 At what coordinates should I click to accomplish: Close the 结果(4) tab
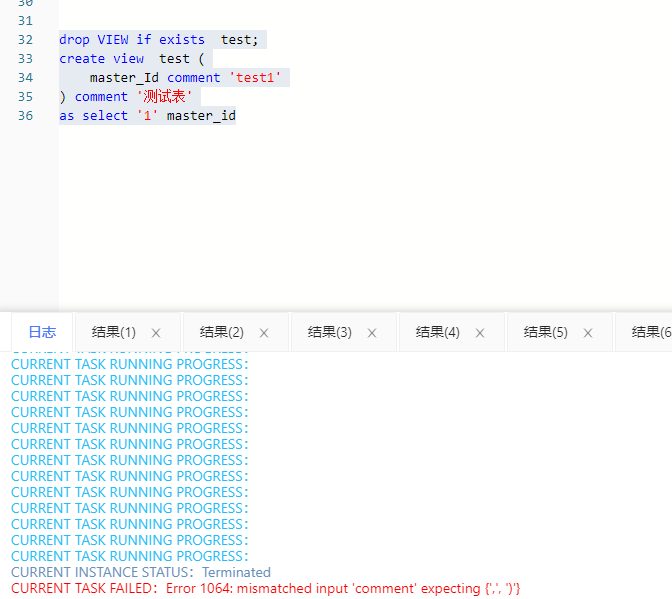pos(480,333)
